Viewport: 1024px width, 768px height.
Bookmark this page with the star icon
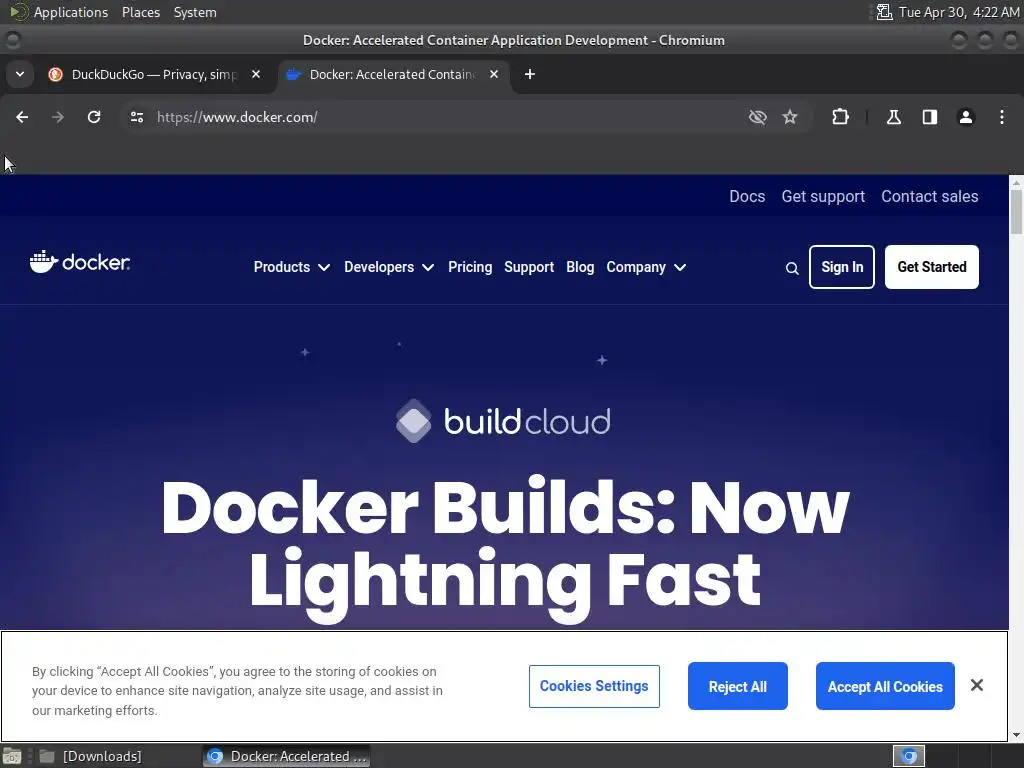click(790, 117)
